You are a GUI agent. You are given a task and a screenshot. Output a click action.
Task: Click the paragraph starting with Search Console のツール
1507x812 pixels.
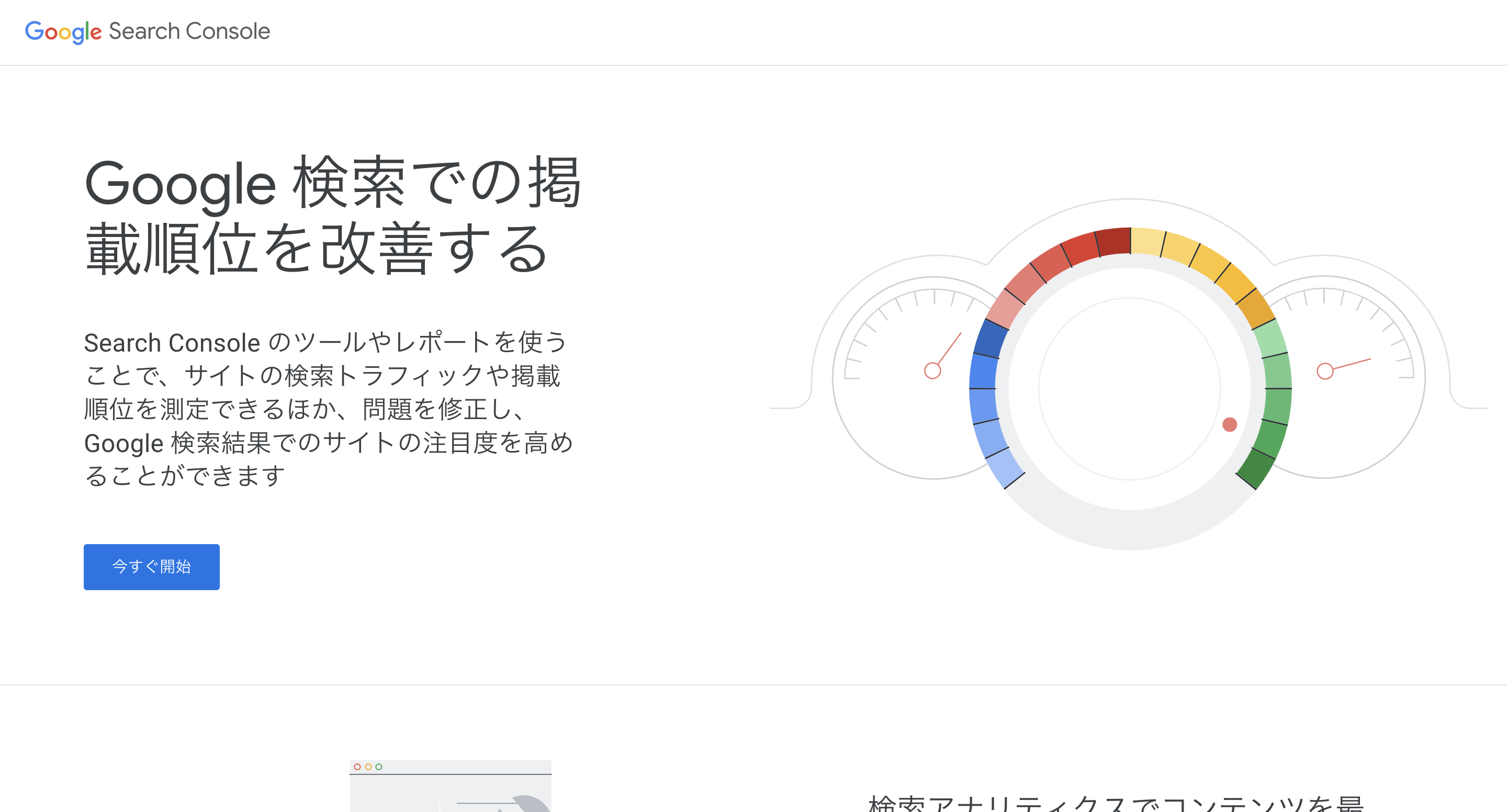[x=328, y=408]
